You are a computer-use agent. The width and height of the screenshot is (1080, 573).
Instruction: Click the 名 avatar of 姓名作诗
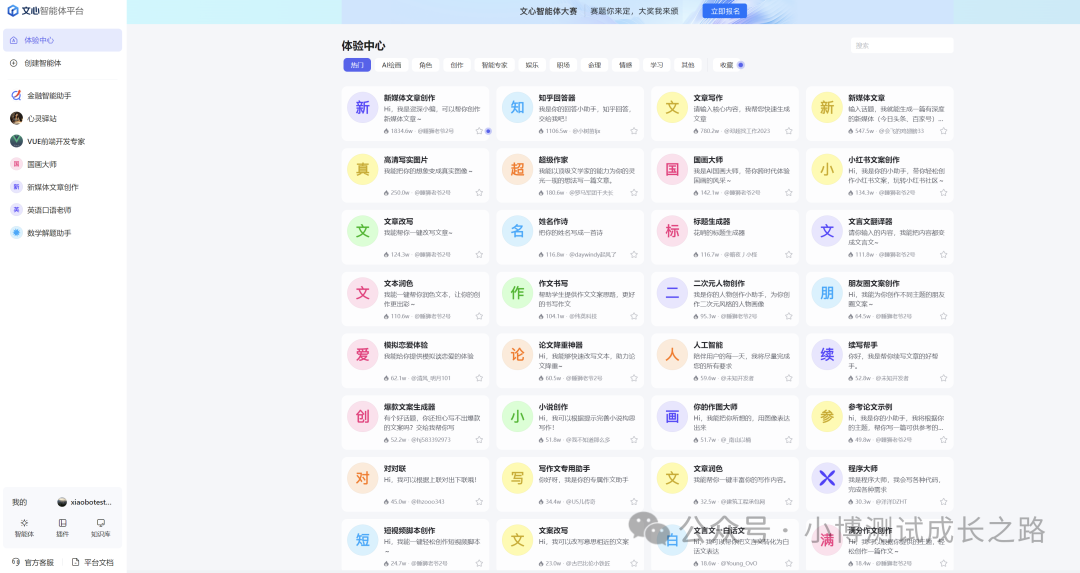517,231
